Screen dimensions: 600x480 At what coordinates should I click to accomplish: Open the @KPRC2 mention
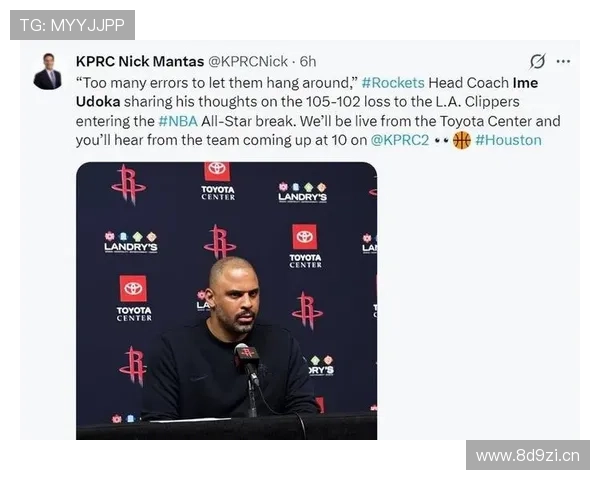400,140
